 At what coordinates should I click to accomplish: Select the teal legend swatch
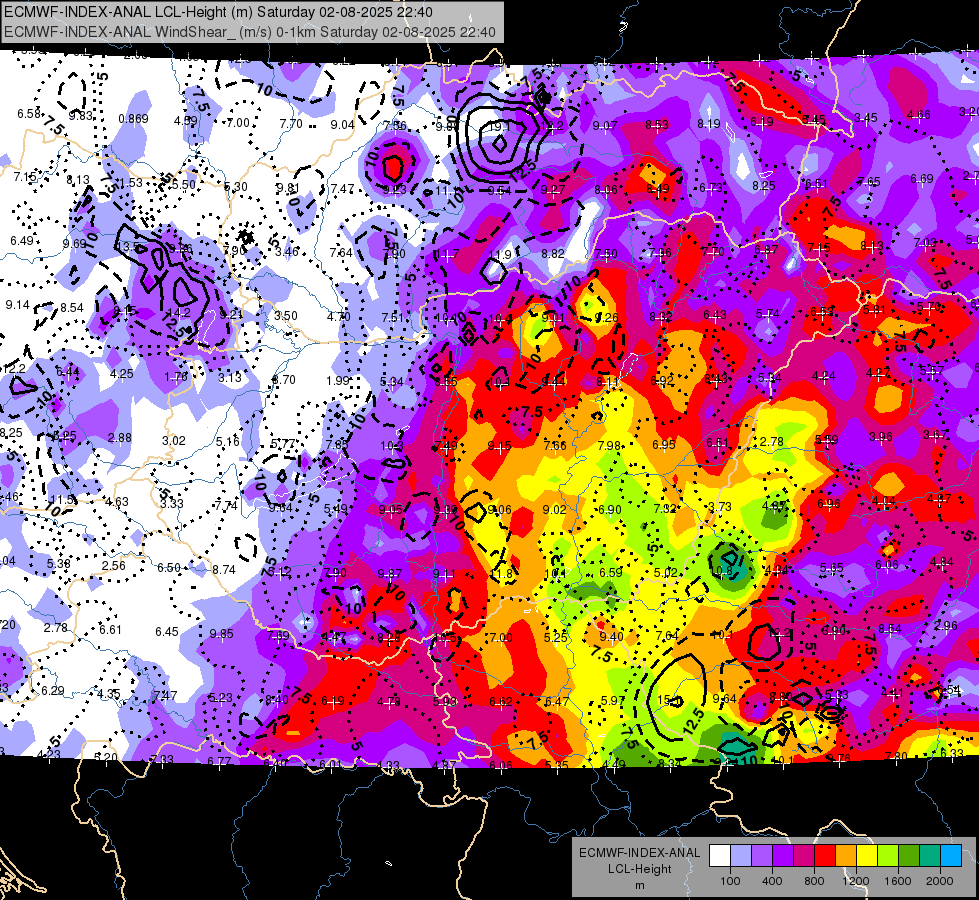(930, 856)
